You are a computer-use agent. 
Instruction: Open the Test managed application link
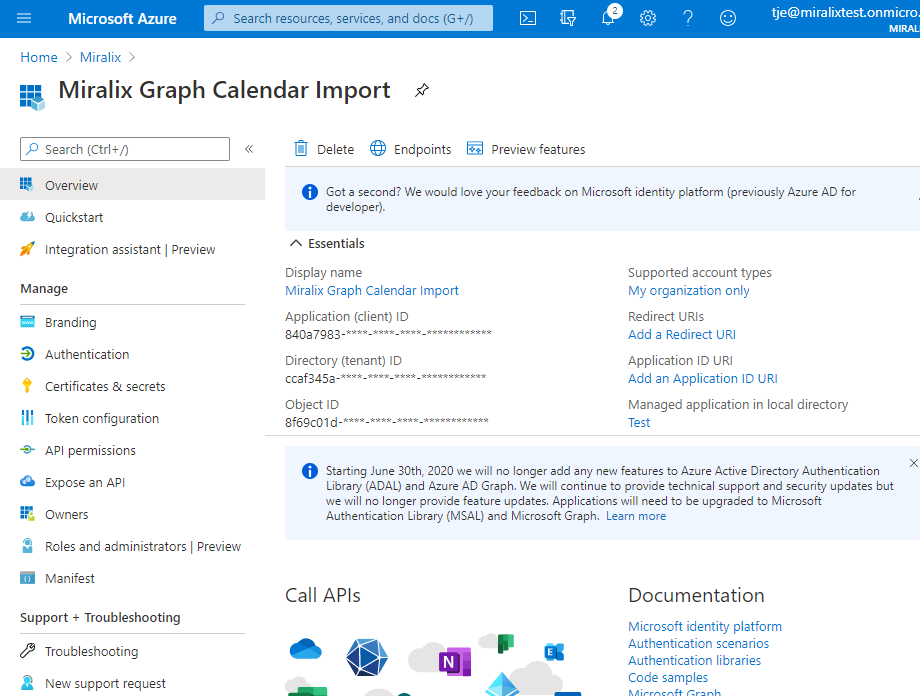click(639, 423)
